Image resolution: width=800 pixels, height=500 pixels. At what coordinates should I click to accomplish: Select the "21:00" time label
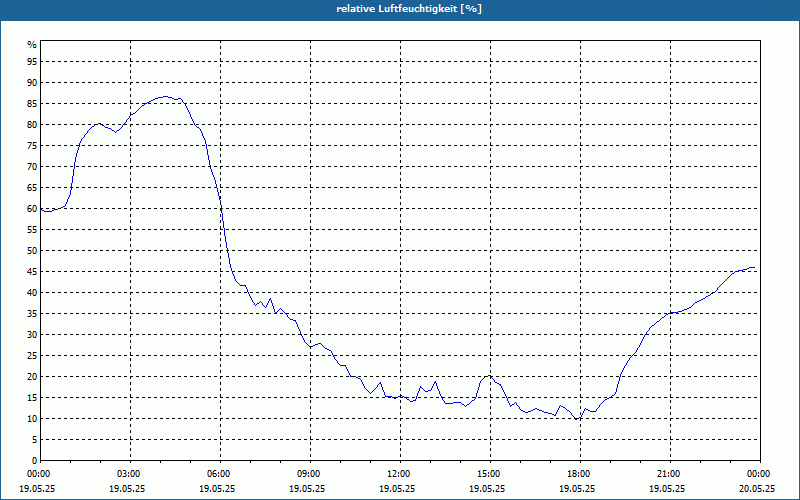670,474
